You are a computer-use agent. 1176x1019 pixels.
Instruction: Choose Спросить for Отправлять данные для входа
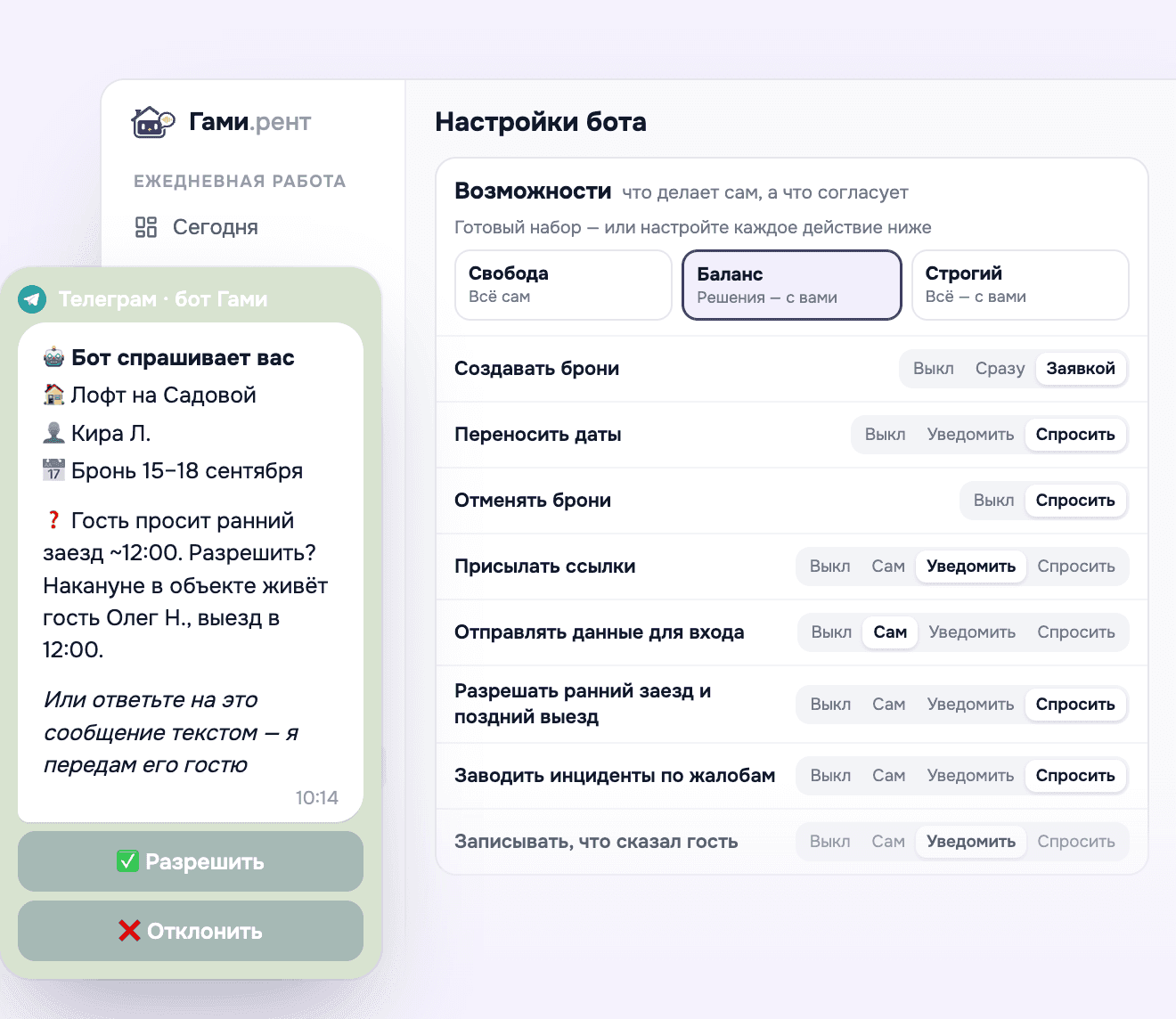coord(1076,632)
